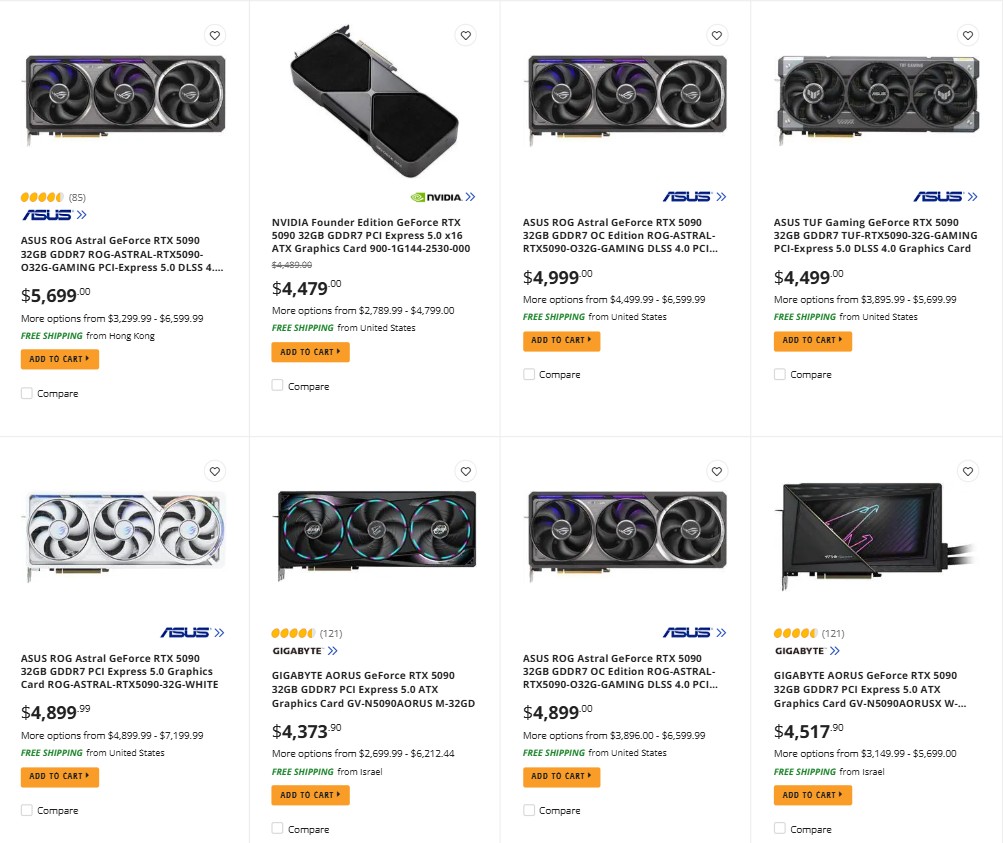This screenshot has height=843, width=1003.
Task: Click the heart icon on the NVIDIA Founders Edition card
Action: 465,35
